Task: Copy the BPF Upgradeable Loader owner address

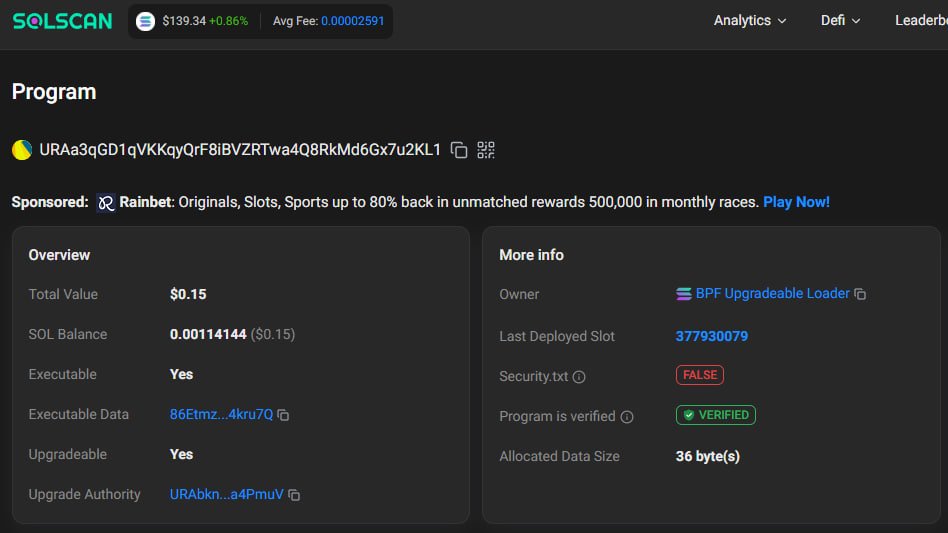Action: point(860,294)
